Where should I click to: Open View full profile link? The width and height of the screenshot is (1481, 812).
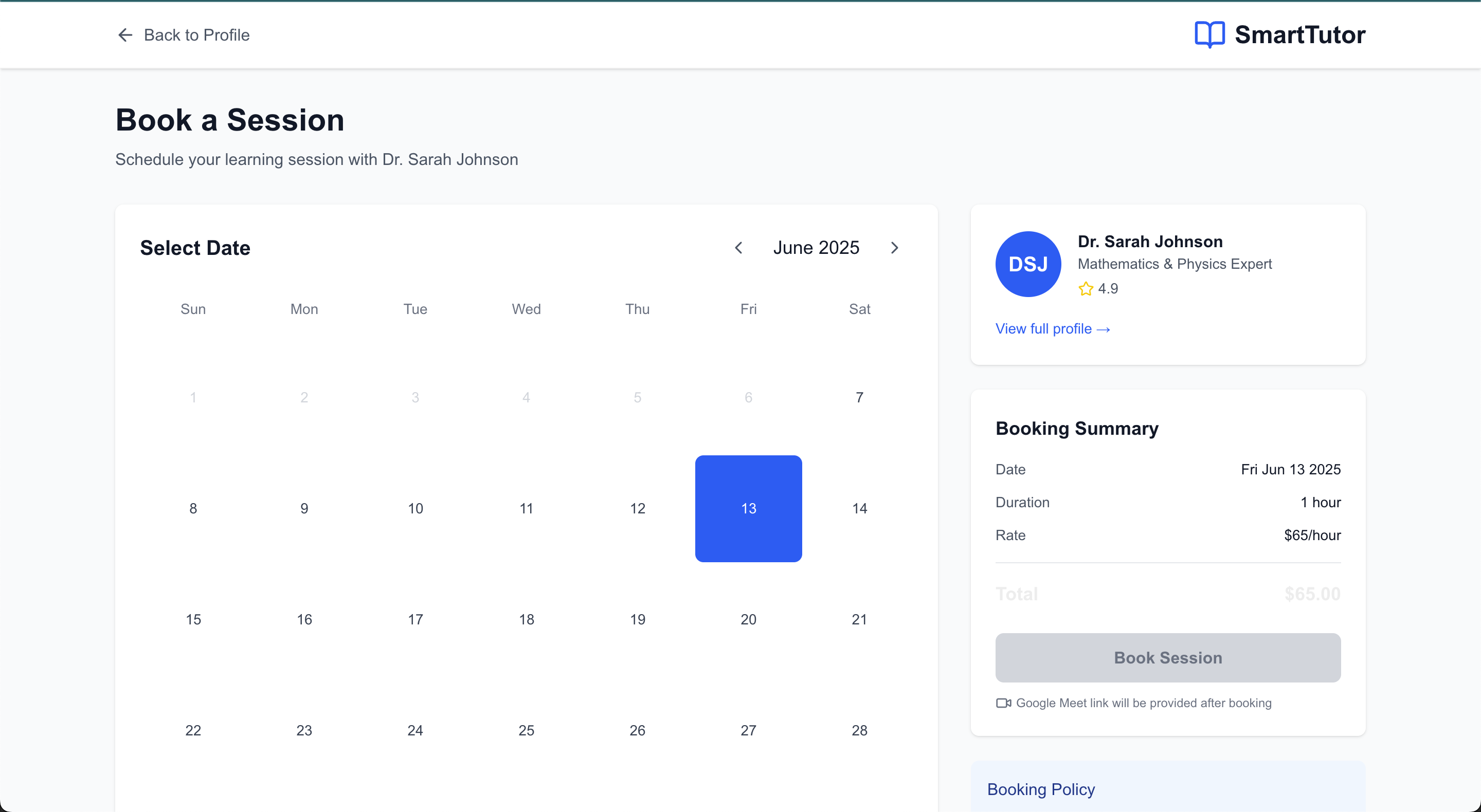click(1052, 329)
